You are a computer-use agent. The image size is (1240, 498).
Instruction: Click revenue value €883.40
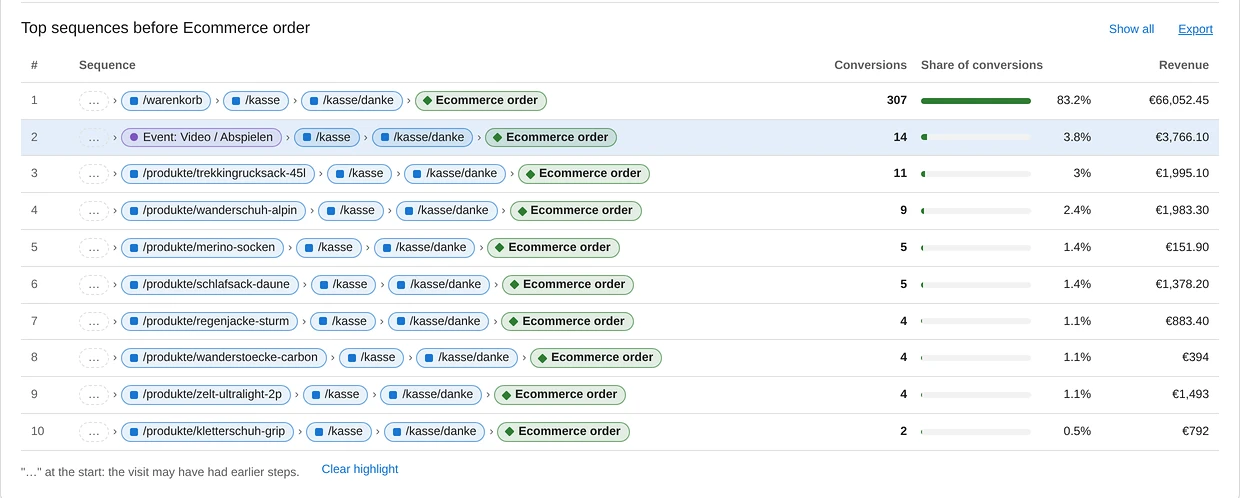pyautogui.click(x=1187, y=321)
